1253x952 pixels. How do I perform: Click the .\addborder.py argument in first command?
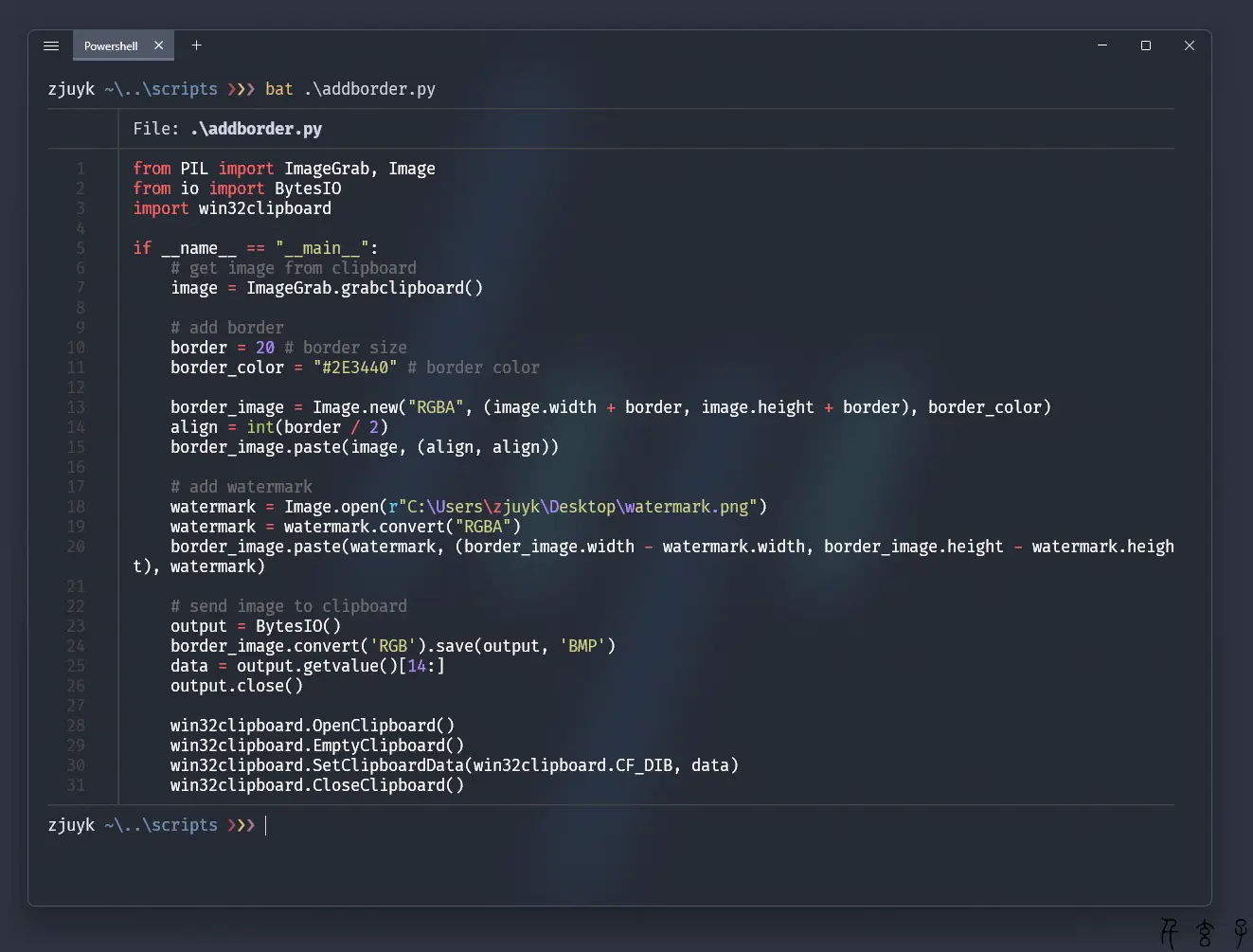pos(369,89)
